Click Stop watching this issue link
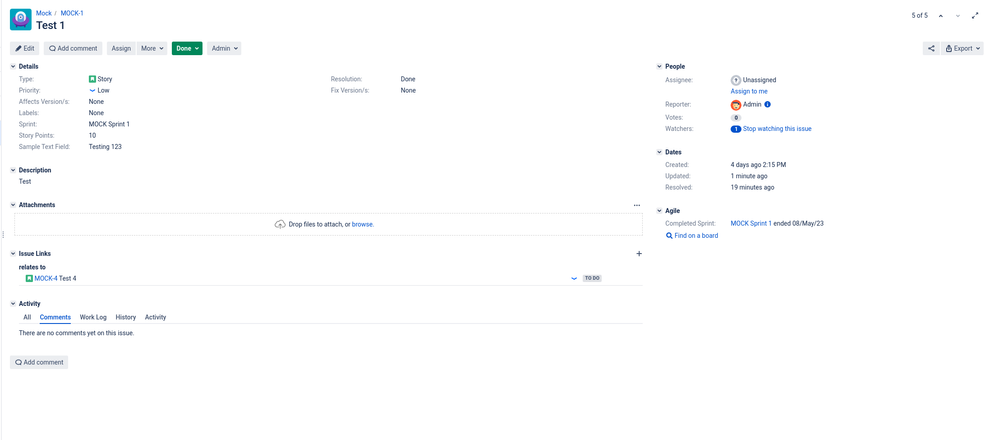999x440 pixels. pos(777,129)
